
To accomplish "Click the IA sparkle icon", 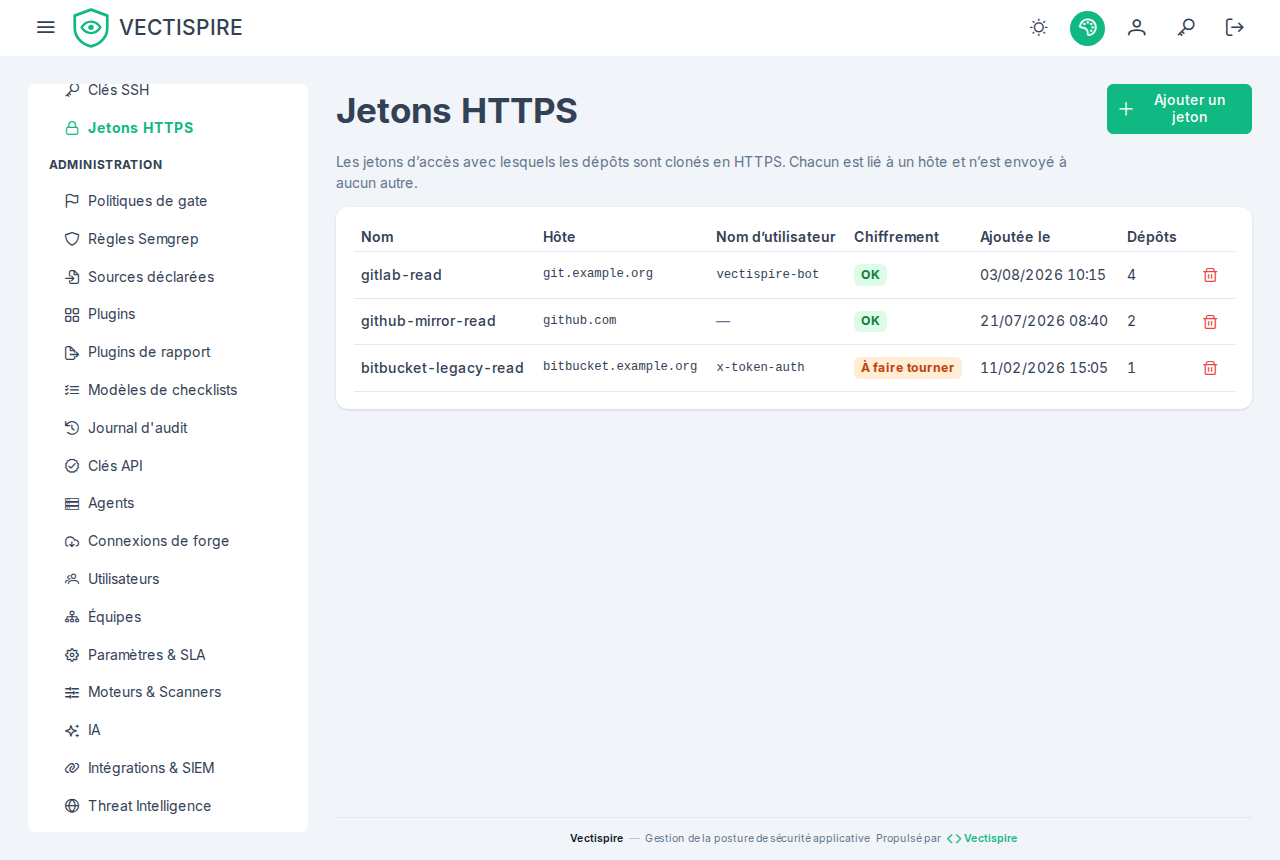I will pyautogui.click(x=72, y=730).
